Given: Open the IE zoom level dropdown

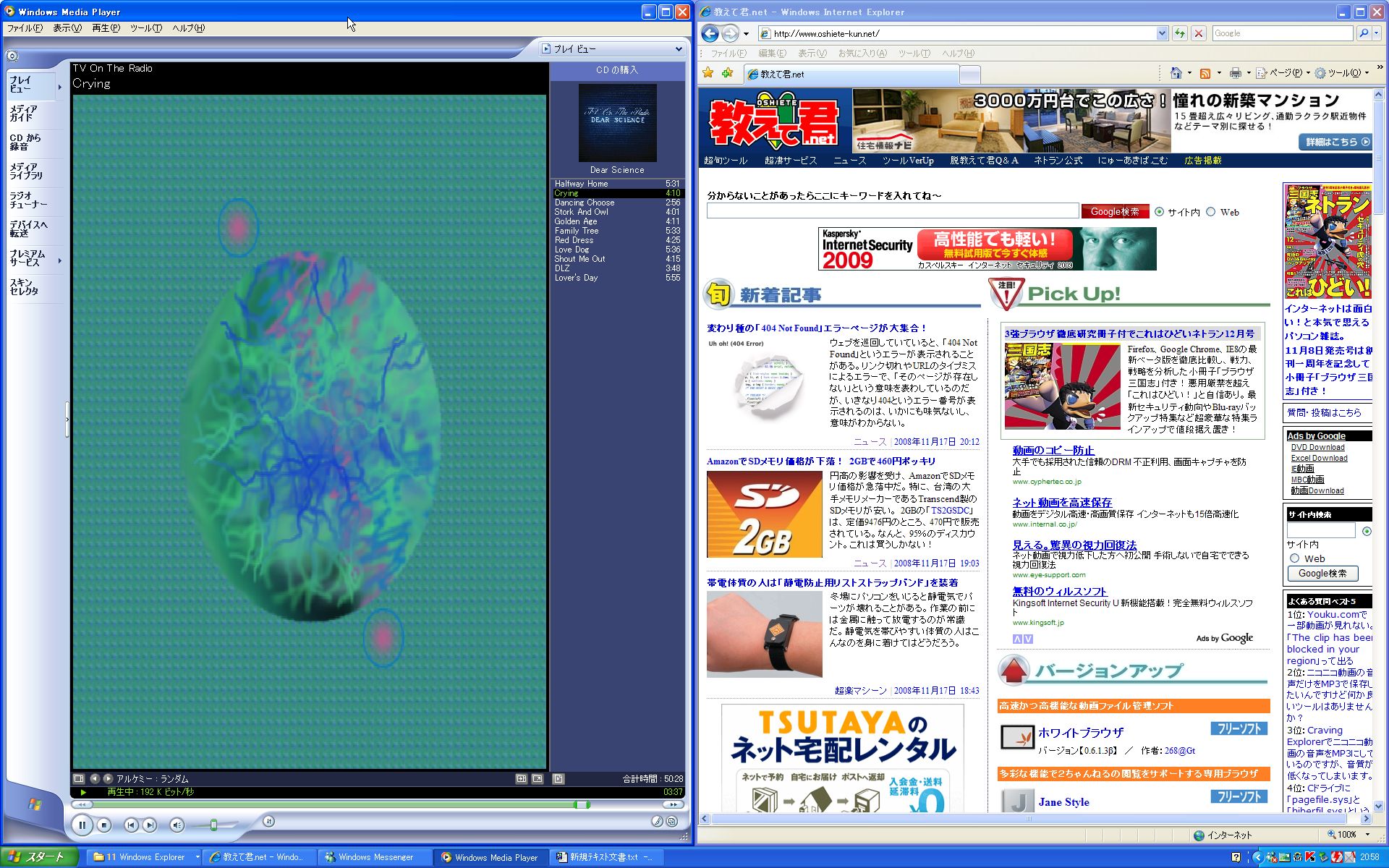Looking at the screenshot, I should [1368, 835].
